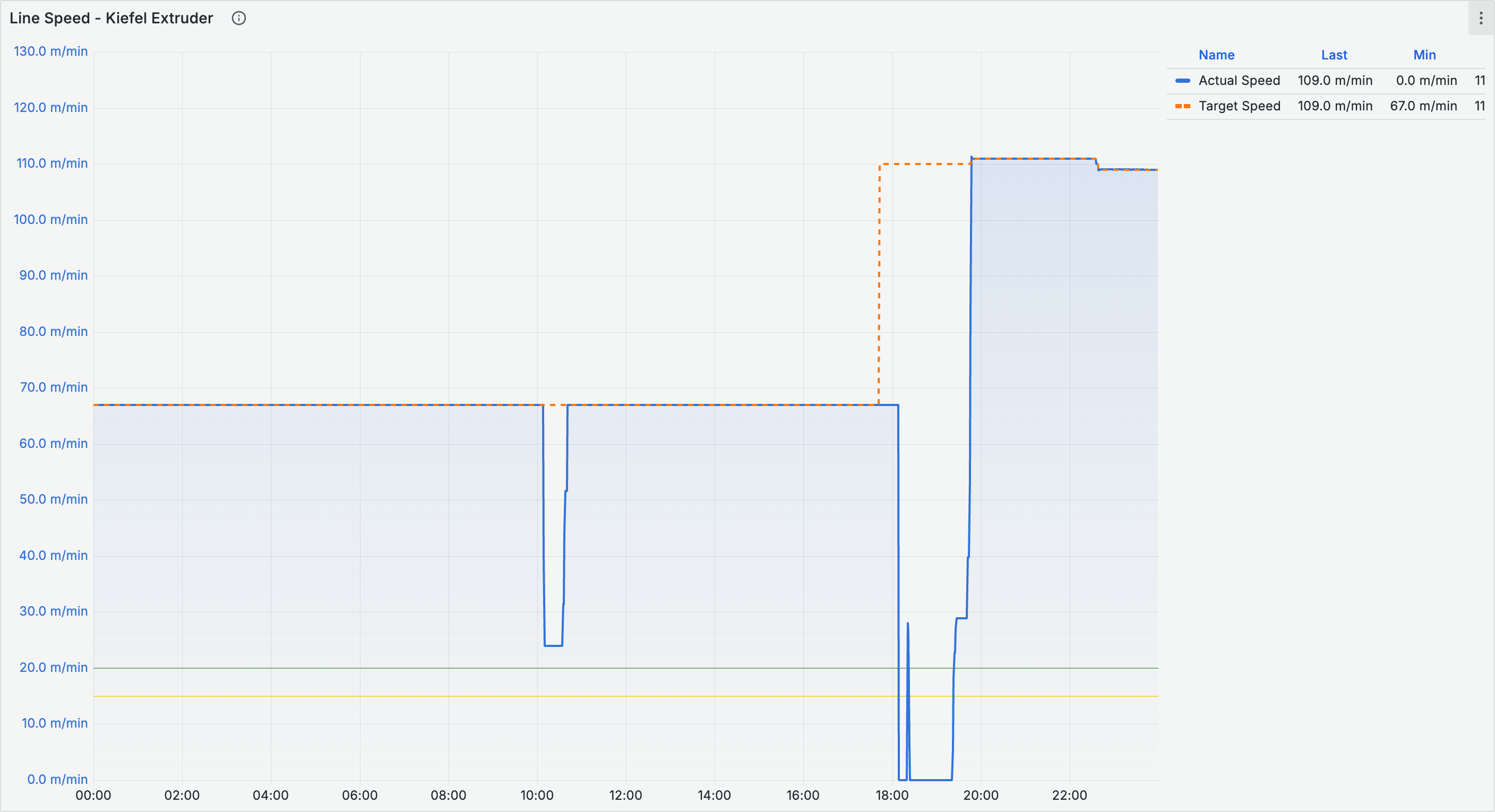Toggle Actual Speed series in legend
This screenshot has height=812, width=1495.
(1239, 81)
